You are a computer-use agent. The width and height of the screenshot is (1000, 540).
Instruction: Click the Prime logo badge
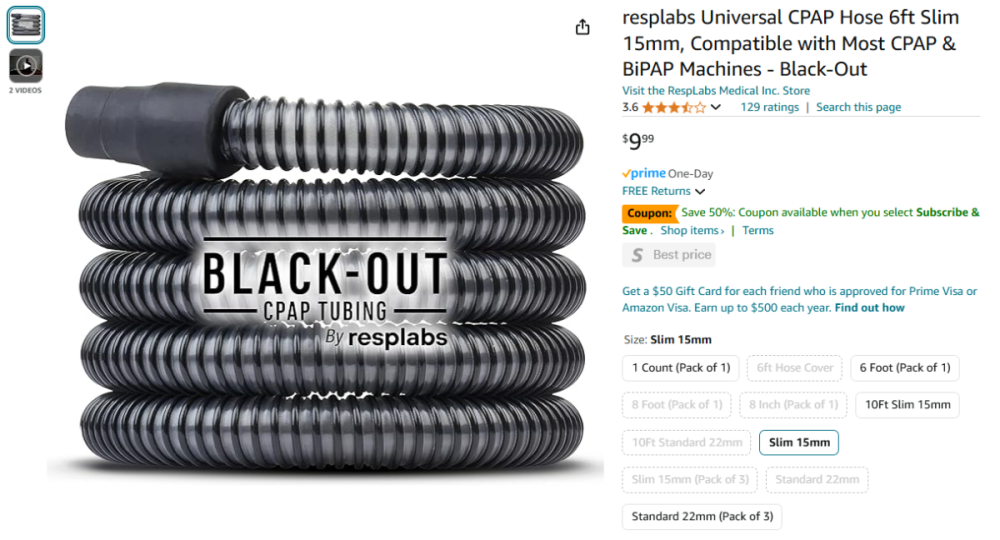[x=644, y=173]
